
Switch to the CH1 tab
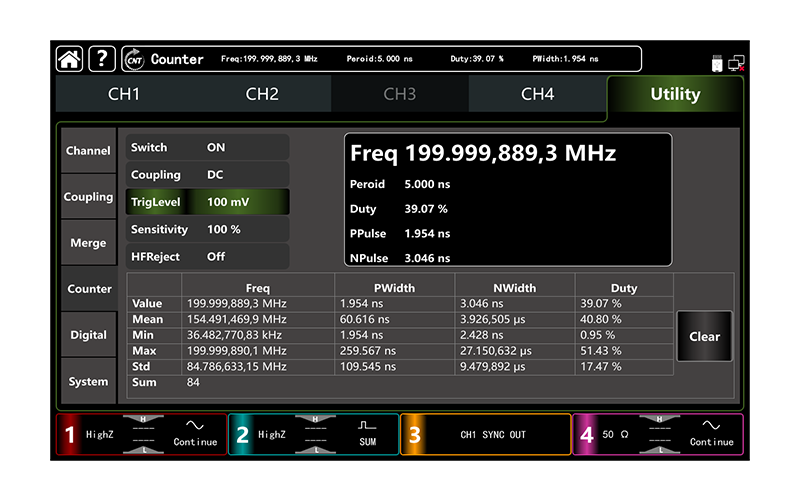tap(124, 95)
